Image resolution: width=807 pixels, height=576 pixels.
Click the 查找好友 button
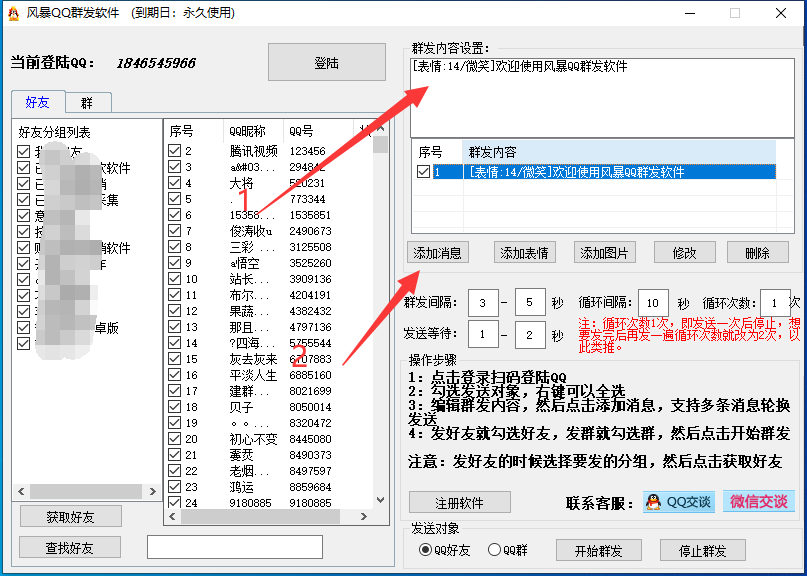pos(70,547)
